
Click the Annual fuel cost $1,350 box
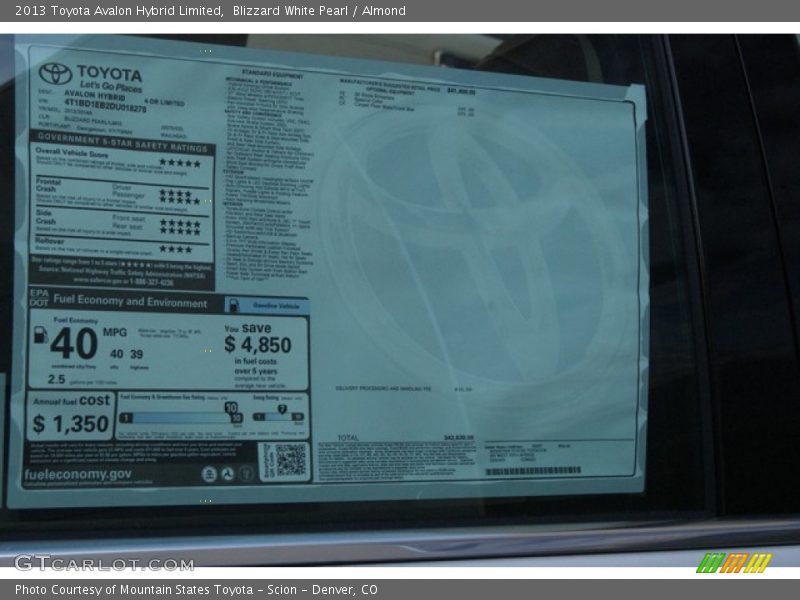point(70,416)
